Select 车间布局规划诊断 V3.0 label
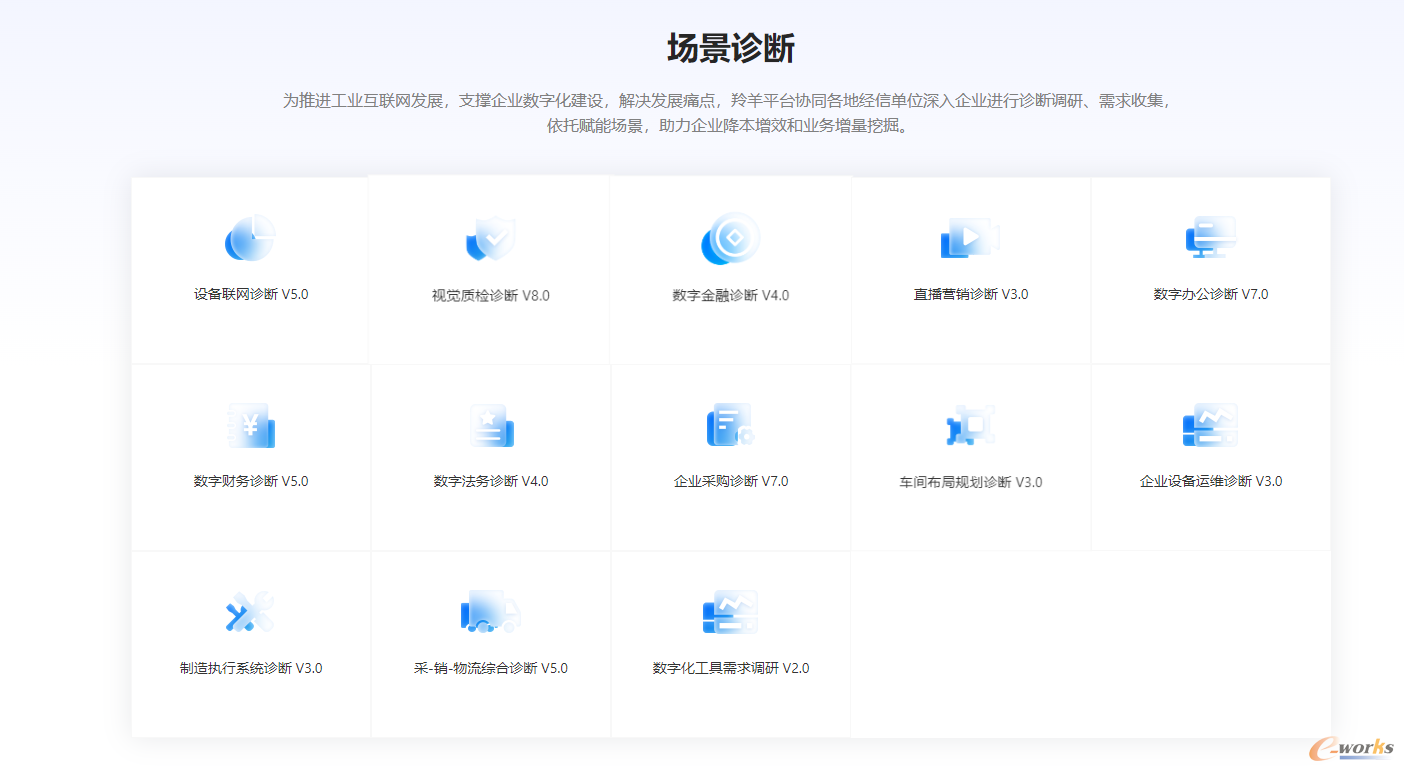1404x771 pixels. click(971, 482)
